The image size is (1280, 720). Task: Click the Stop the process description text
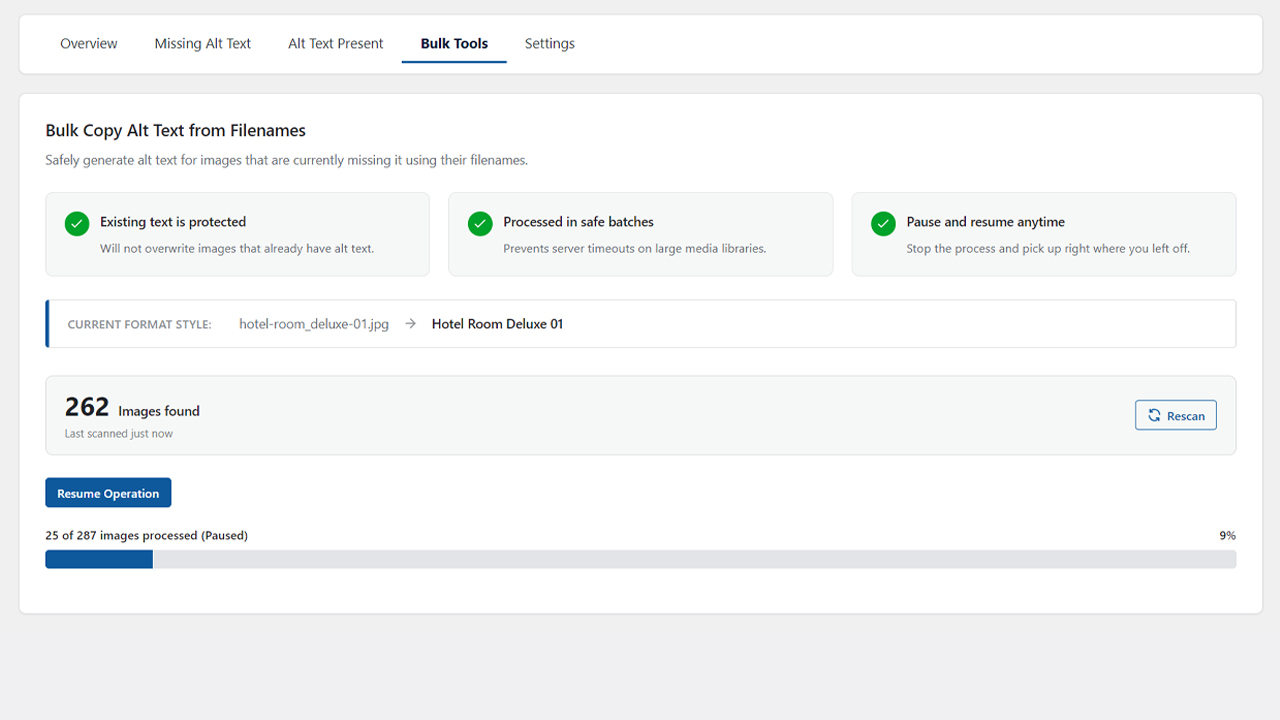(1048, 249)
